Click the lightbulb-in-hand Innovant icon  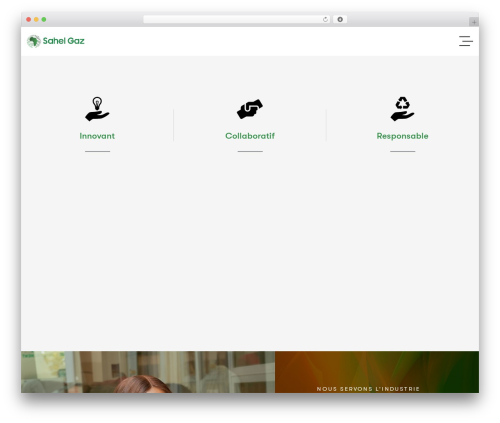(x=97, y=109)
